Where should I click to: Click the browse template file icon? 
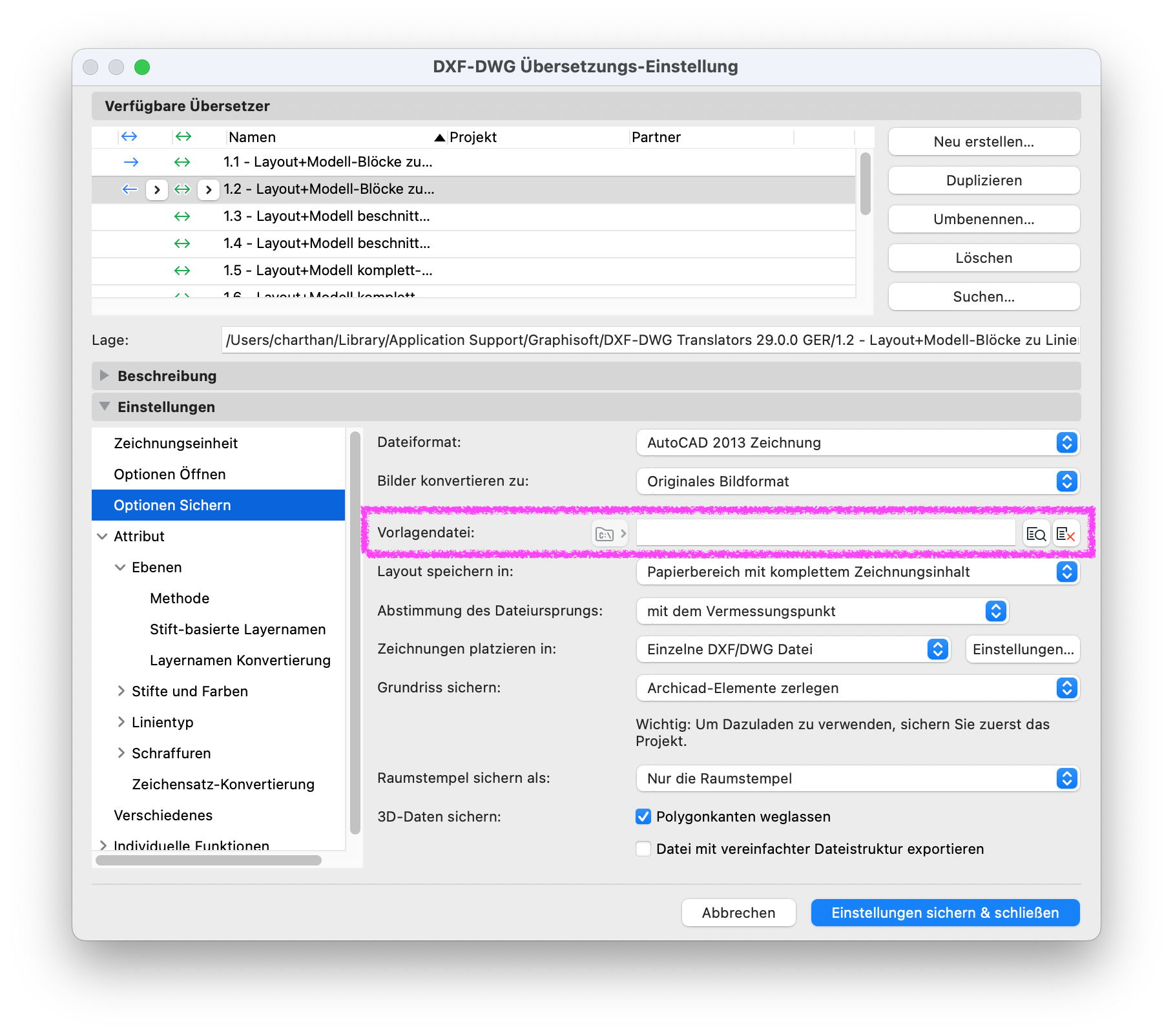coord(1037,534)
